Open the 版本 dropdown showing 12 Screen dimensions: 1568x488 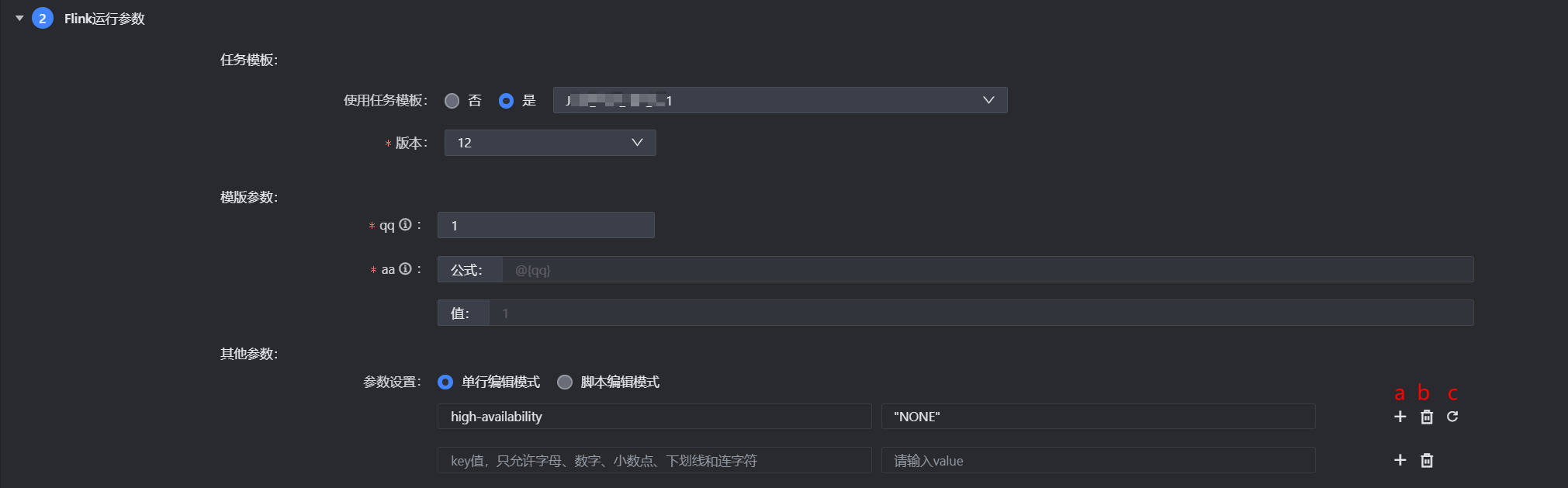[549, 143]
